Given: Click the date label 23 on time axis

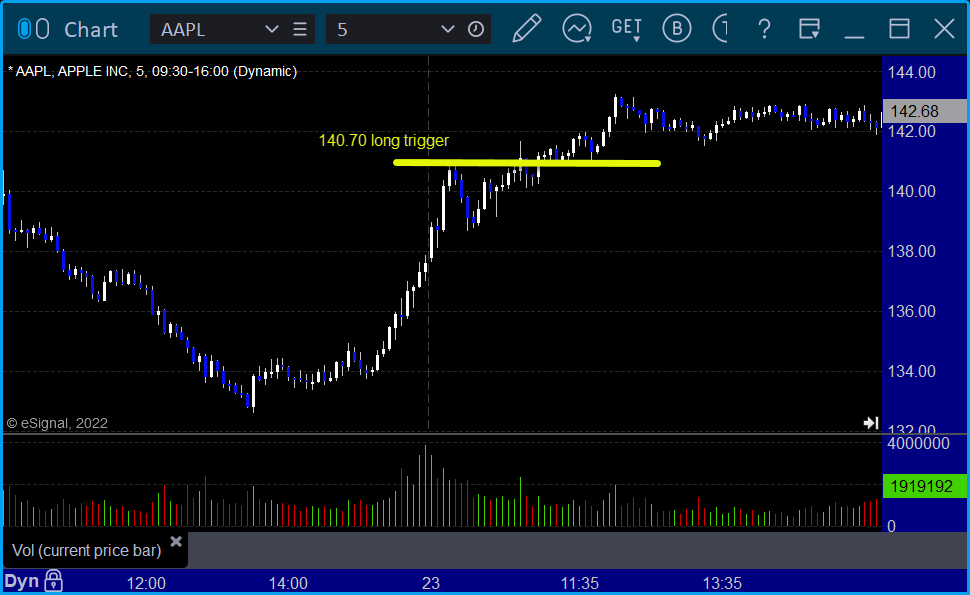Looking at the screenshot, I should (x=431, y=583).
